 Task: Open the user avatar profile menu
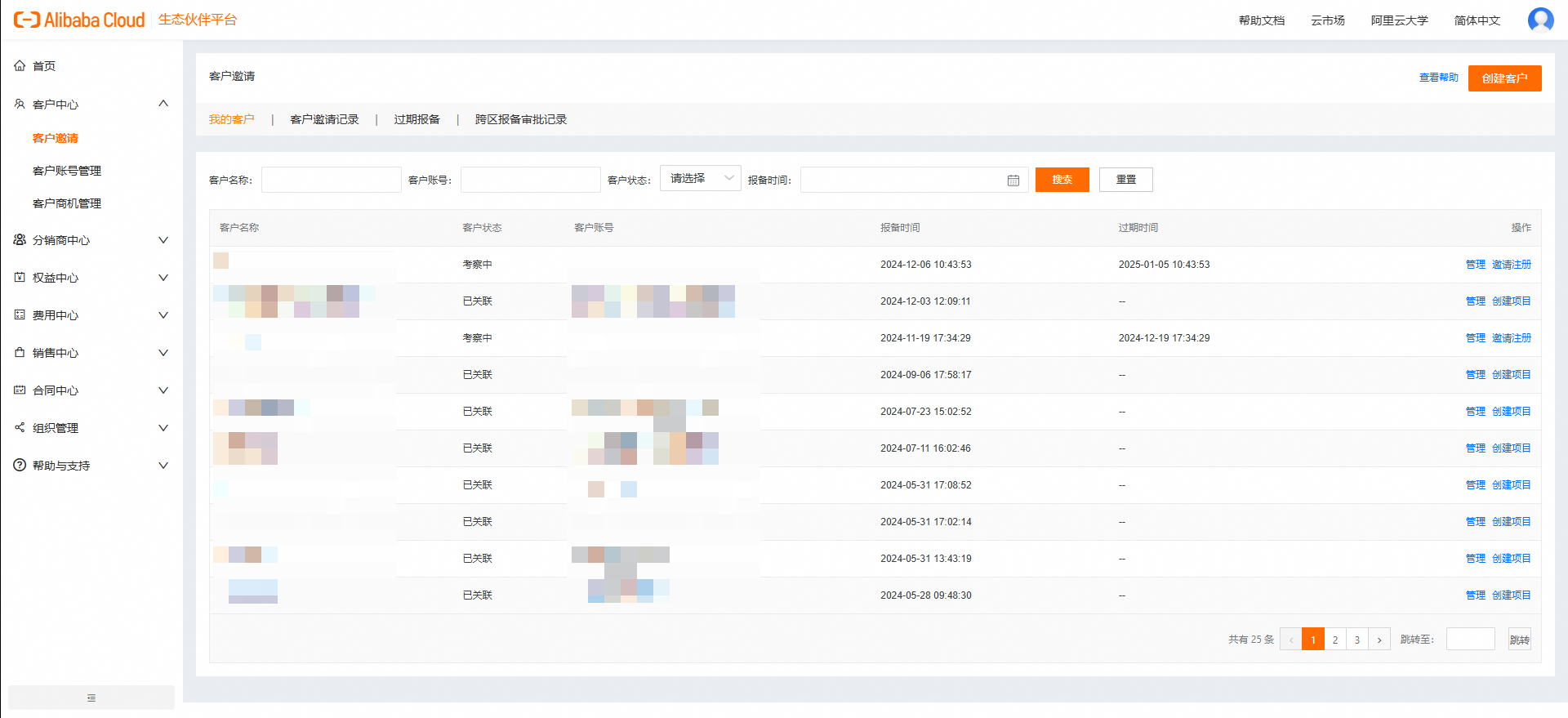1540,20
